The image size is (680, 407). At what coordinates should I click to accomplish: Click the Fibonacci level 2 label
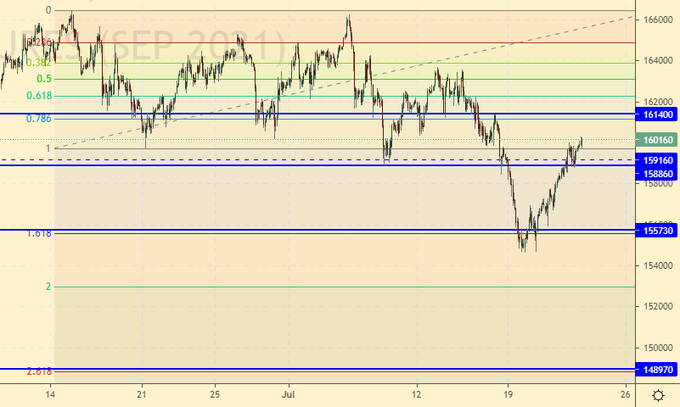[x=48, y=286]
